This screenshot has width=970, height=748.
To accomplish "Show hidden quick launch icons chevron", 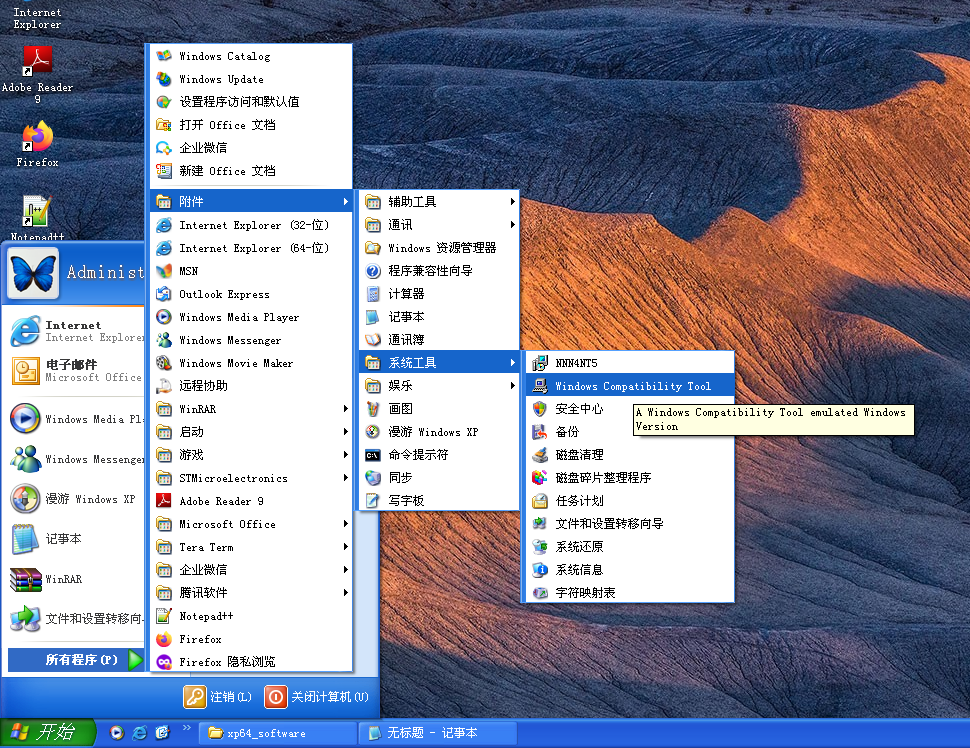I will (186, 728).
